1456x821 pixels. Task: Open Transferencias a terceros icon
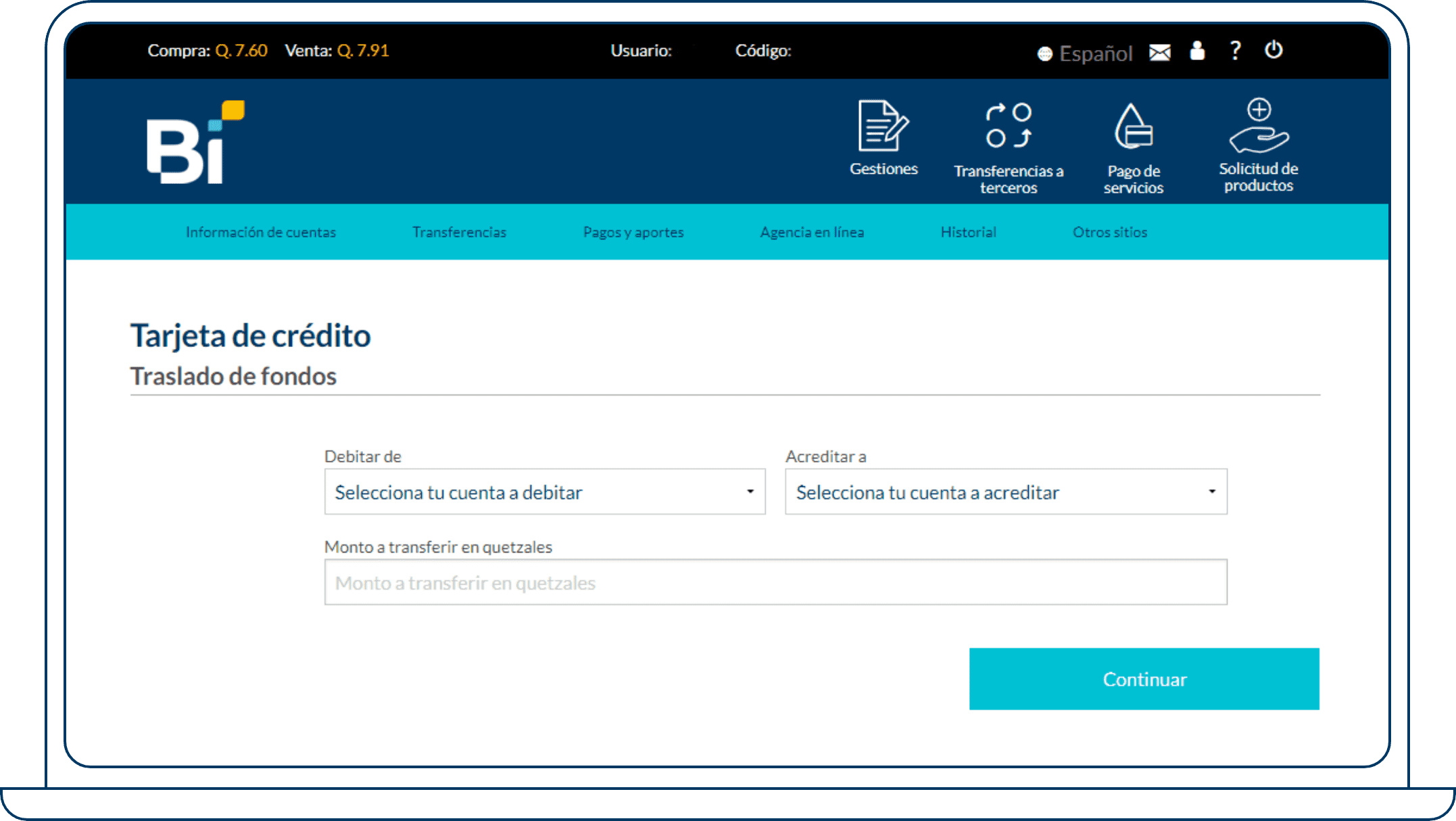click(1009, 126)
